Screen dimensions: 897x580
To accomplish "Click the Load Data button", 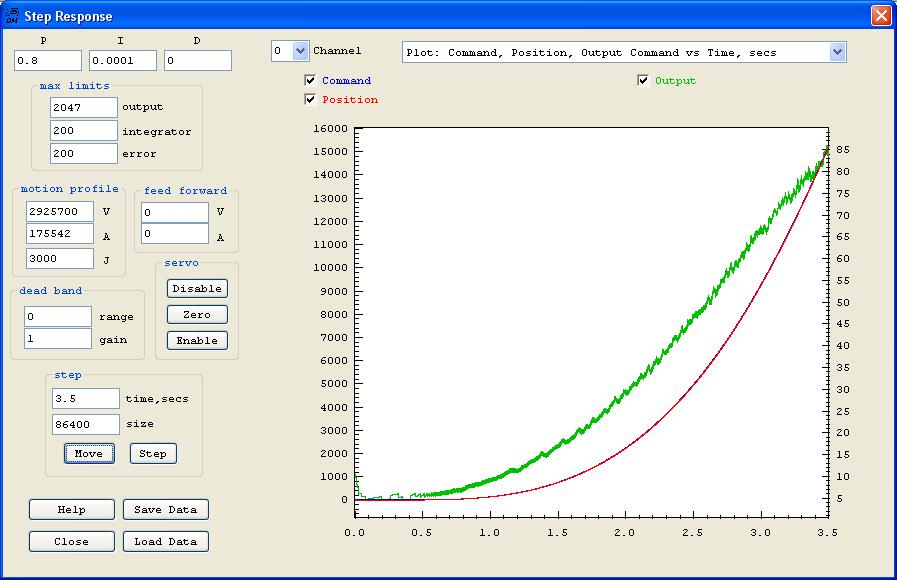I will pyautogui.click(x=167, y=542).
